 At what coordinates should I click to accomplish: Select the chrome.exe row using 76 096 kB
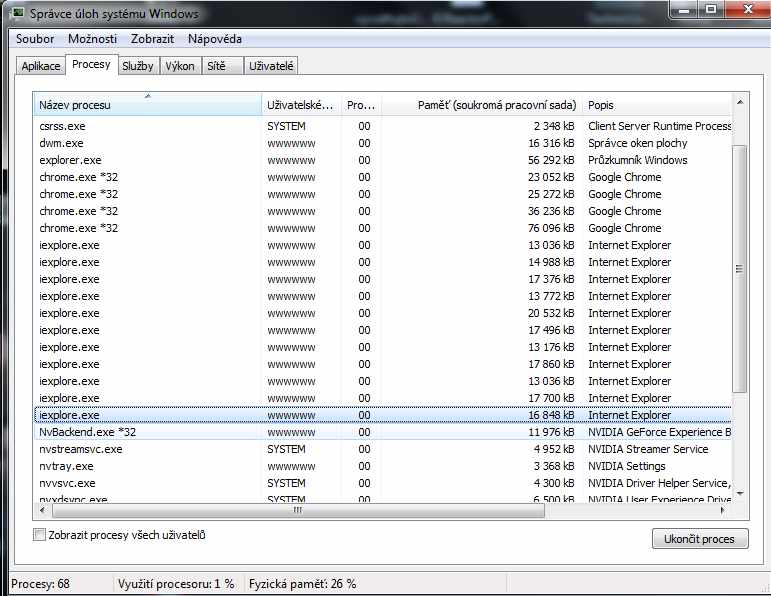point(78,228)
